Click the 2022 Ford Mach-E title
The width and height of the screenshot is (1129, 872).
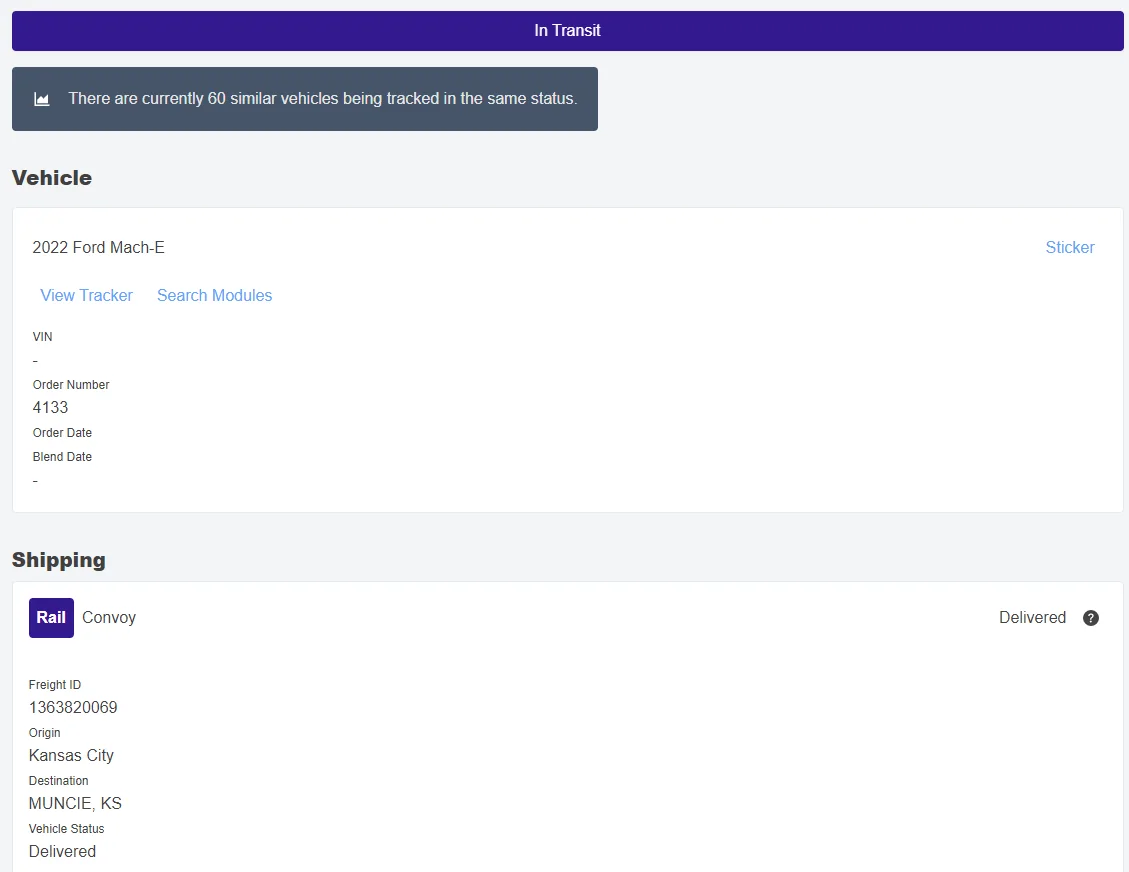pyautogui.click(x=99, y=248)
